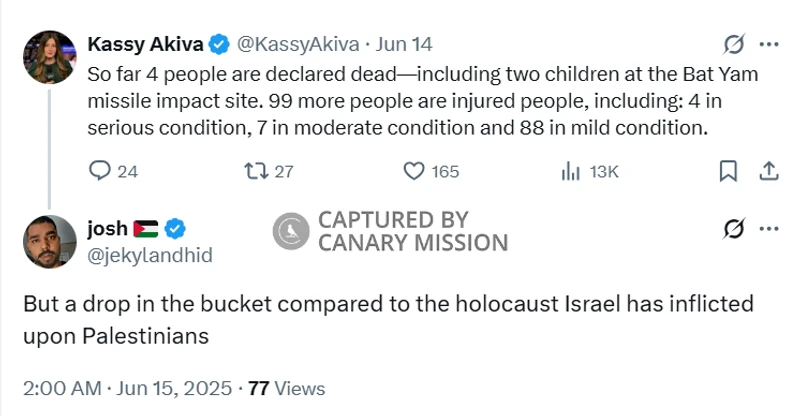Open the Kassy Akiva profile name link
Screen dimensions: 800x416
tap(146, 44)
